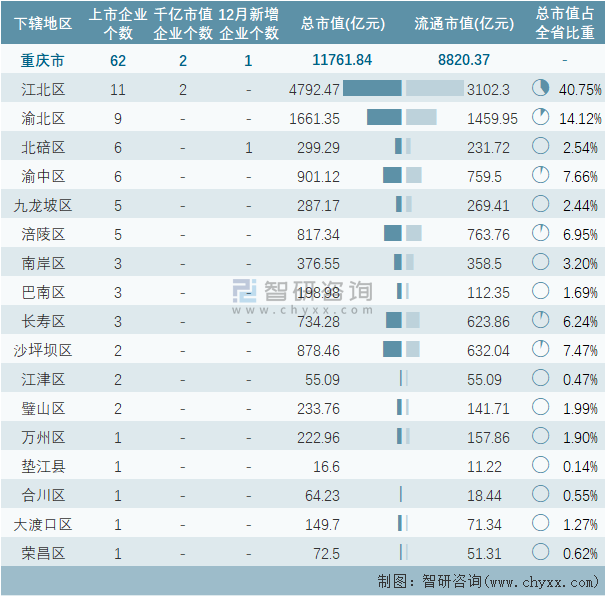Viewport: 605px width, 596px height.
Task: Click the pie icon in the 长寿区 row
Action: click(x=541, y=321)
